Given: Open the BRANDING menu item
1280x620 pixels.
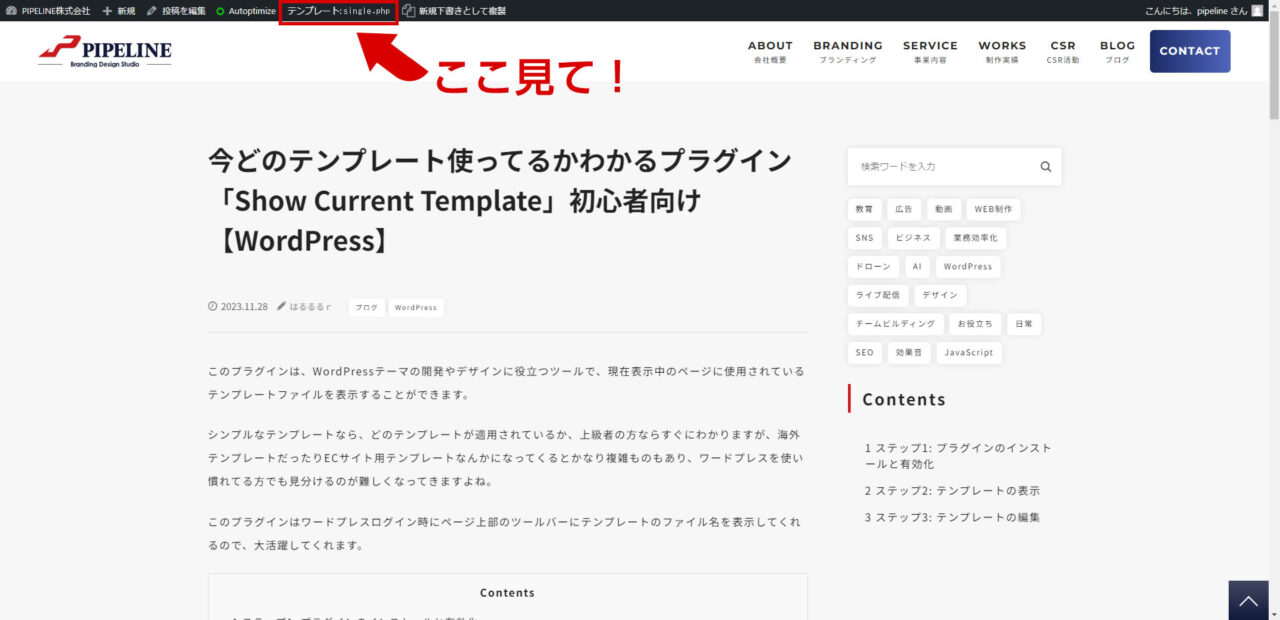Looking at the screenshot, I should 848,51.
